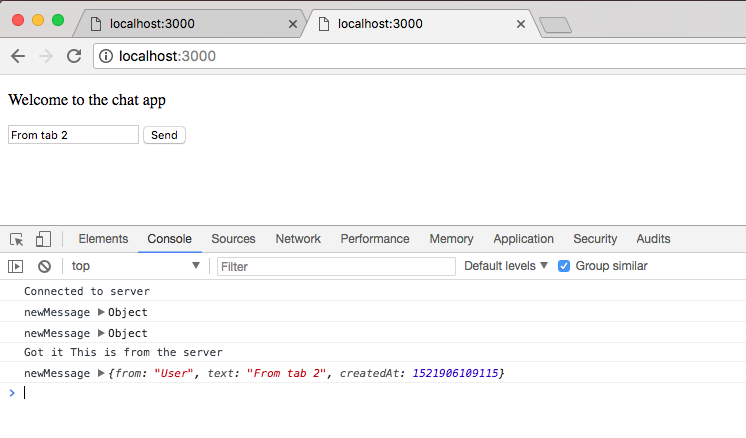Clear the console with the ban icon
Screen dimensions: 746x438
coord(44,266)
